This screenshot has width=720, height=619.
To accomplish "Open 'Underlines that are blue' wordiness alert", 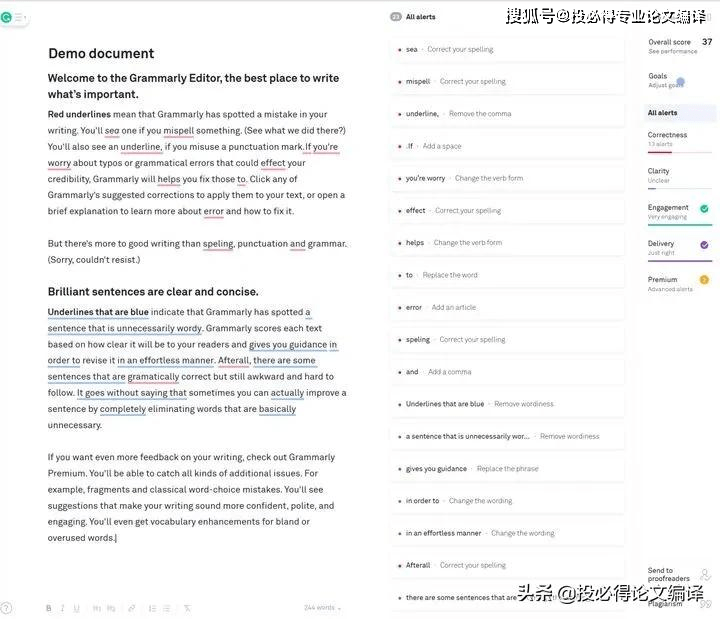I will (x=508, y=404).
